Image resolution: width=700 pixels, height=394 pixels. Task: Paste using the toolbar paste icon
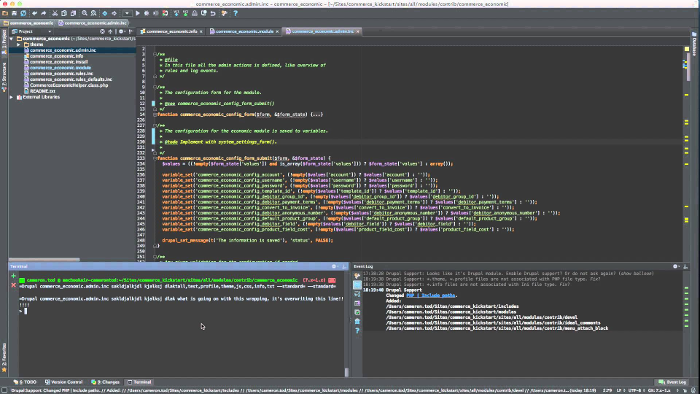click(73, 13)
